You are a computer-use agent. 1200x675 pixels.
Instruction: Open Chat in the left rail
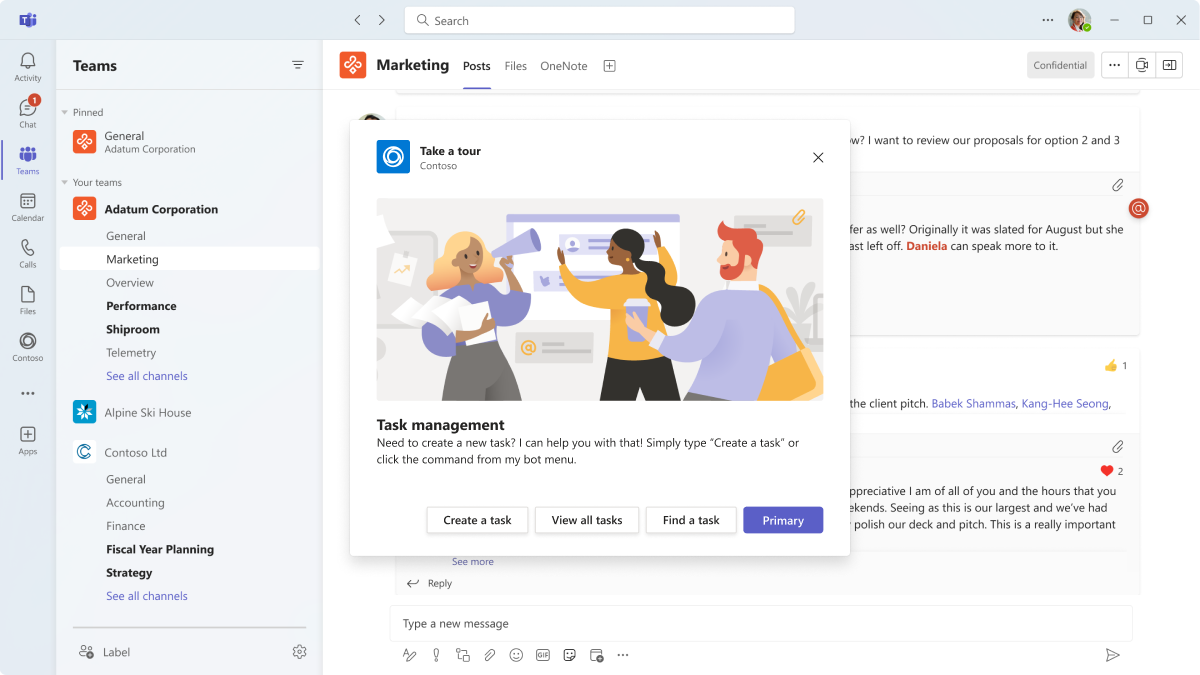coord(28,112)
